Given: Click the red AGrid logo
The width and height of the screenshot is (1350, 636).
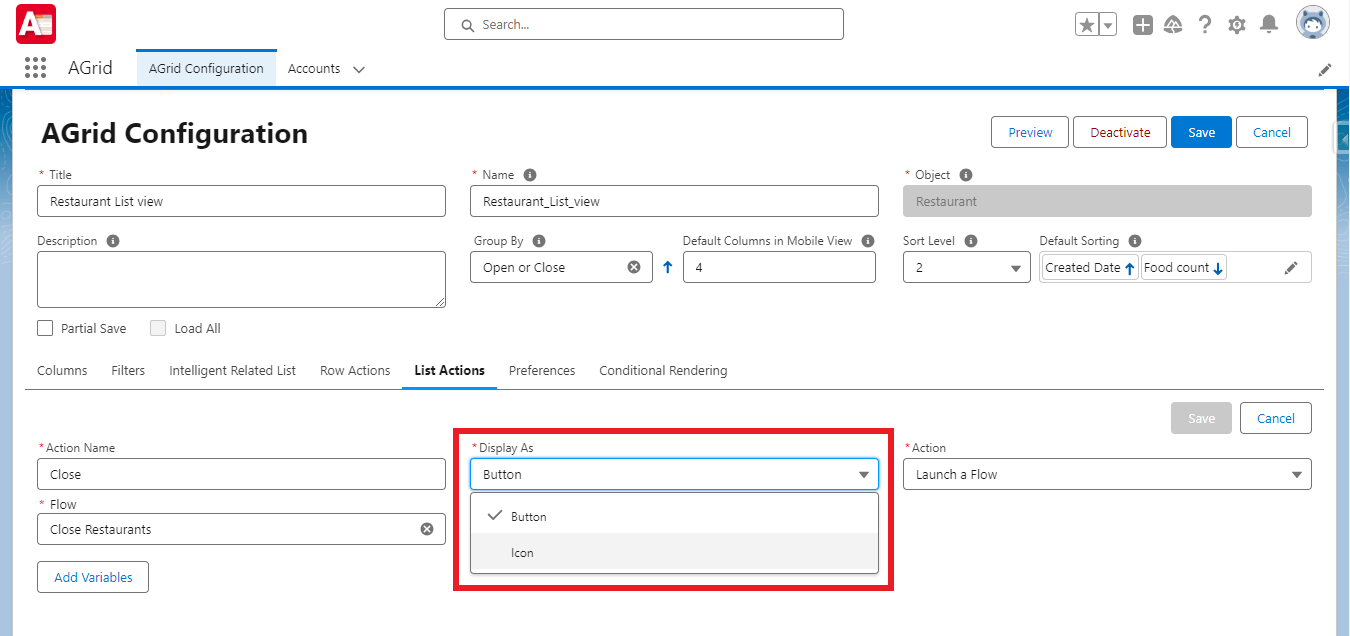Looking at the screenshot, I should pyautogui.click(x=36, y=24).
